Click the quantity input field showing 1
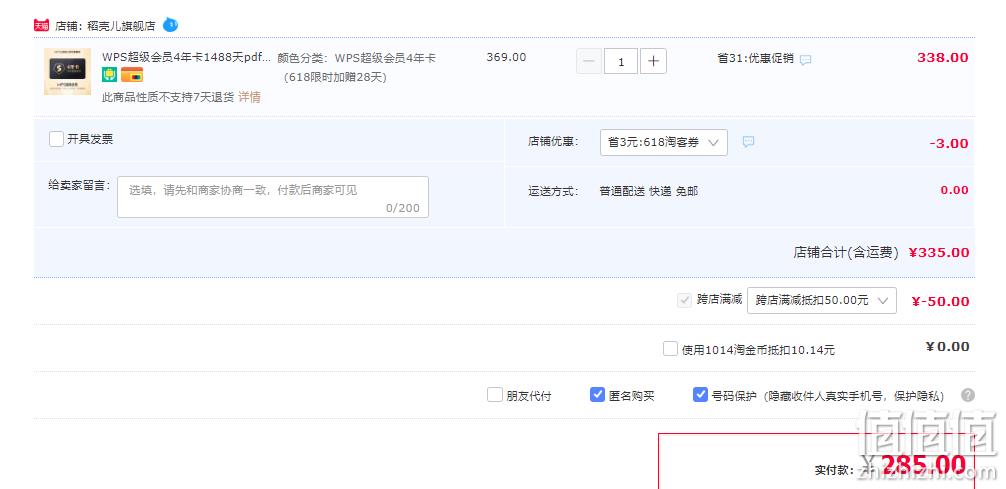 [621, 62]
